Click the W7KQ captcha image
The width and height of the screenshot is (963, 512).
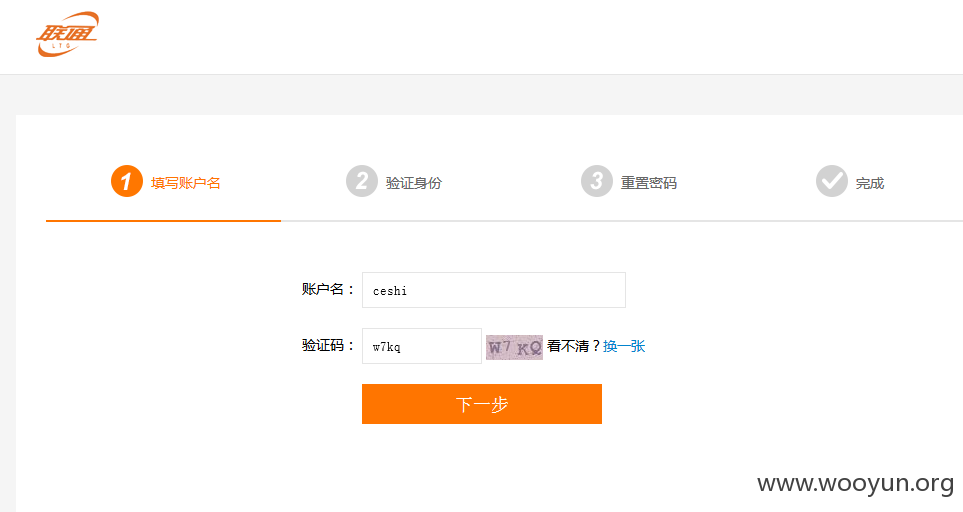pyautogui.click(x=515, y=347)
